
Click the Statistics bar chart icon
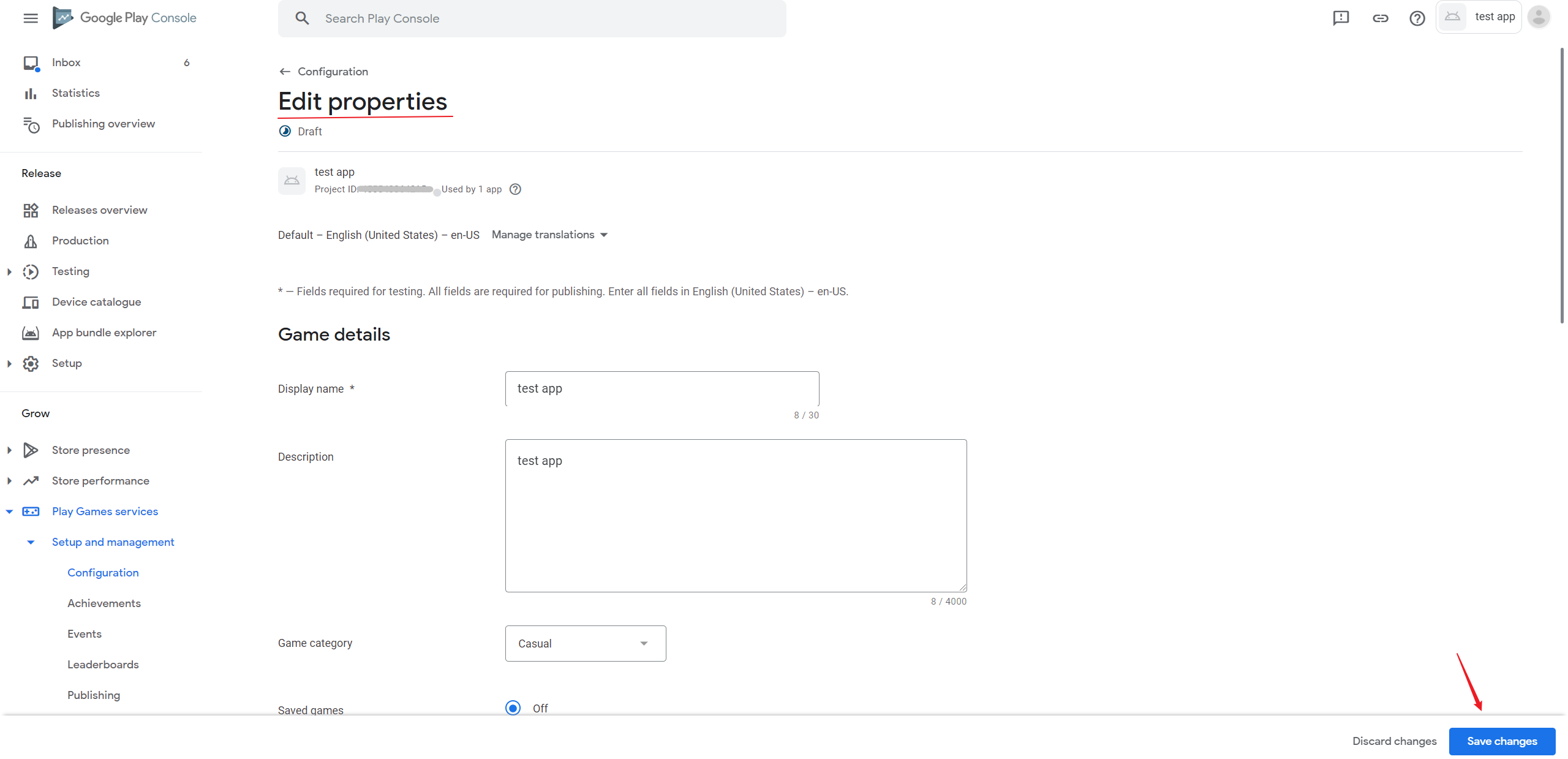[31, 92]
